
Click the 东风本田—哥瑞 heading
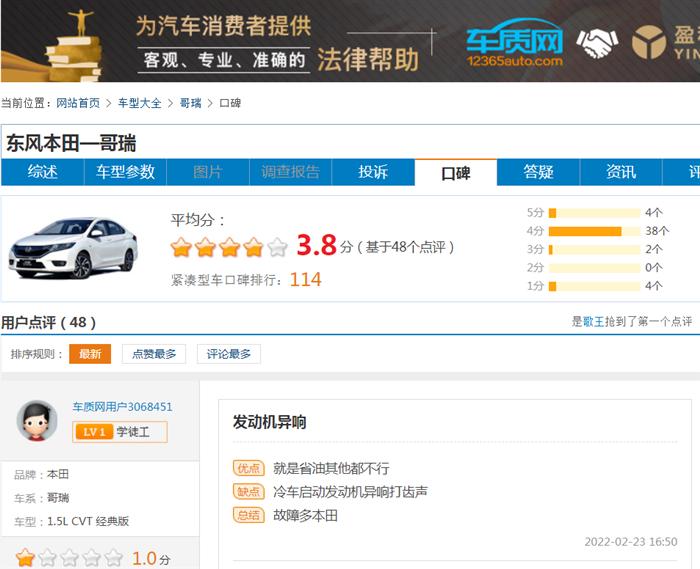[71, 144]
